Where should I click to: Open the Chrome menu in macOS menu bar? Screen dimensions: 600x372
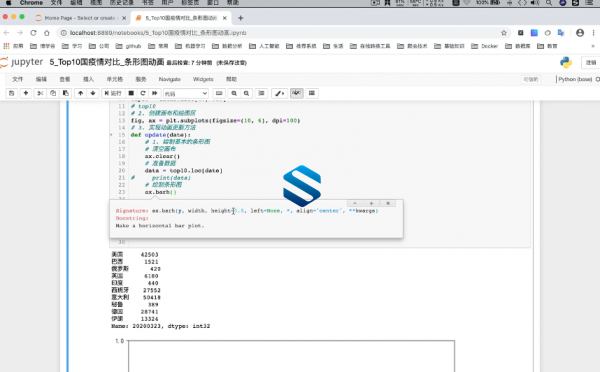coord(31,3)
